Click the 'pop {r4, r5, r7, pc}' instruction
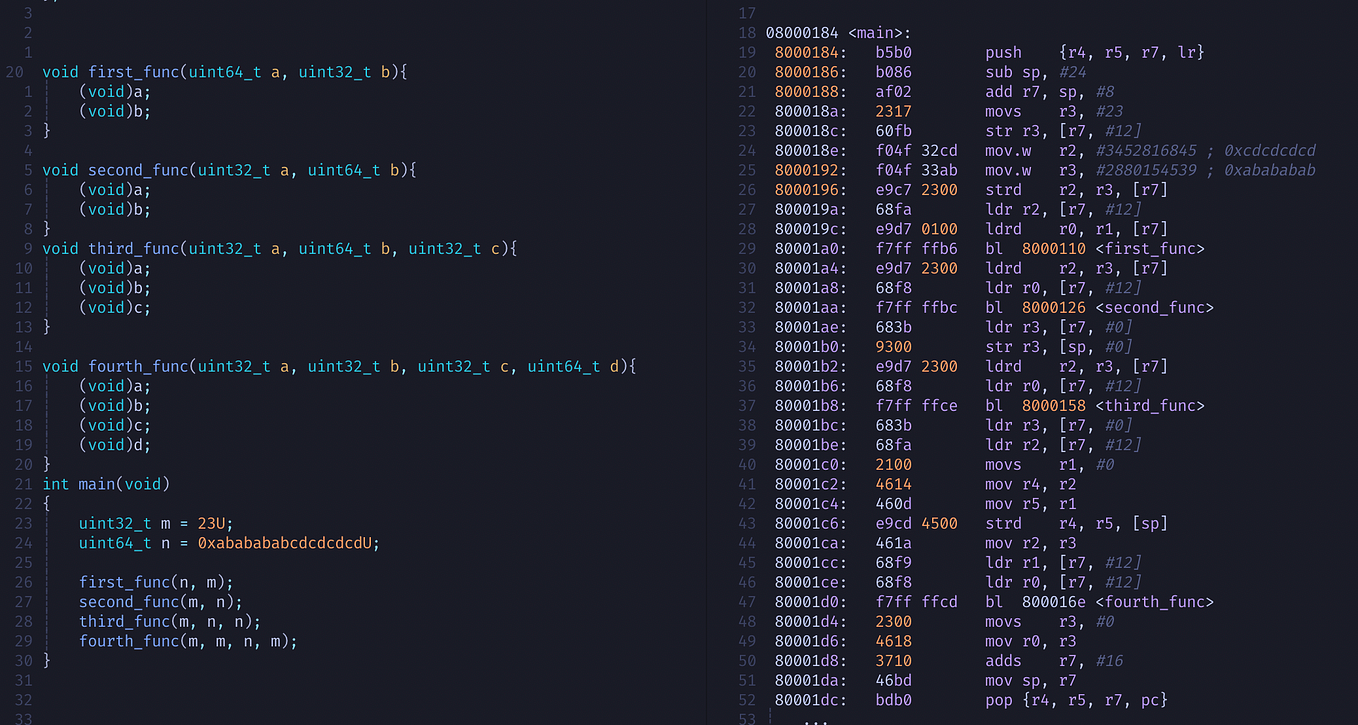1358x725 pixels. 1077,699
